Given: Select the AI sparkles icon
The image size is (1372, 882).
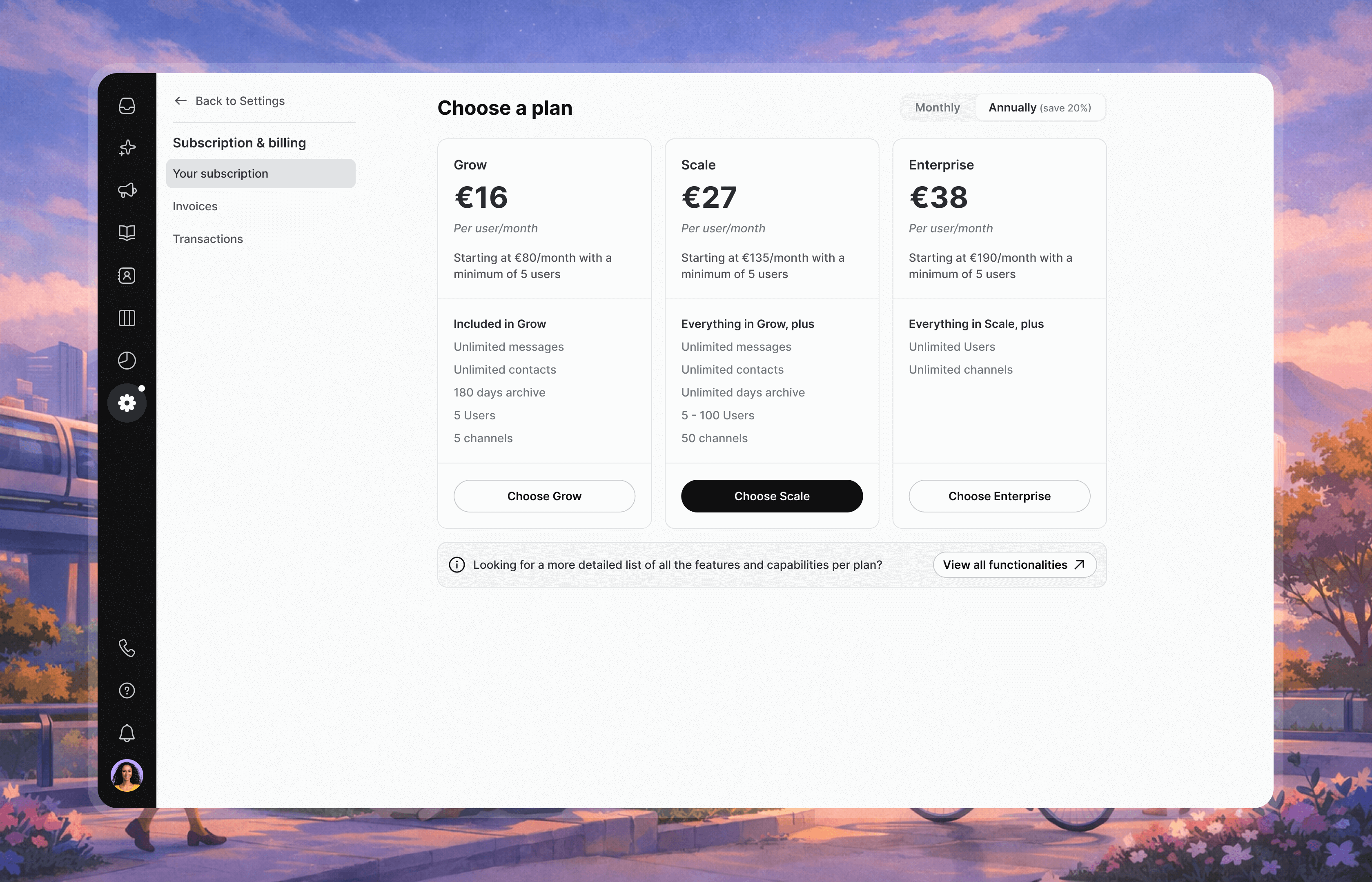Looking at the screenshot, I should click(127, 148).
